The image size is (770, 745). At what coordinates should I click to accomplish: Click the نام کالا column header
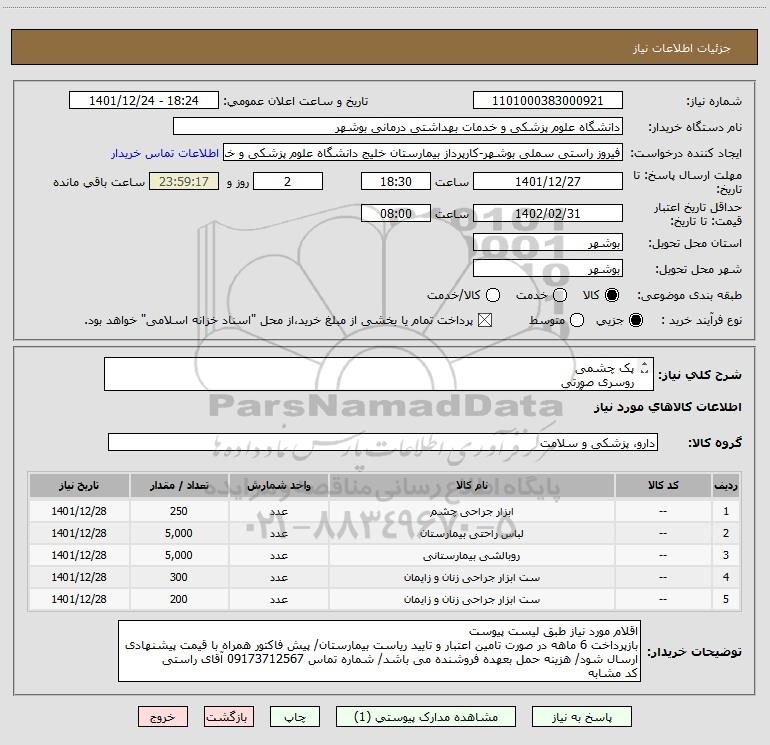coord(471,485)
